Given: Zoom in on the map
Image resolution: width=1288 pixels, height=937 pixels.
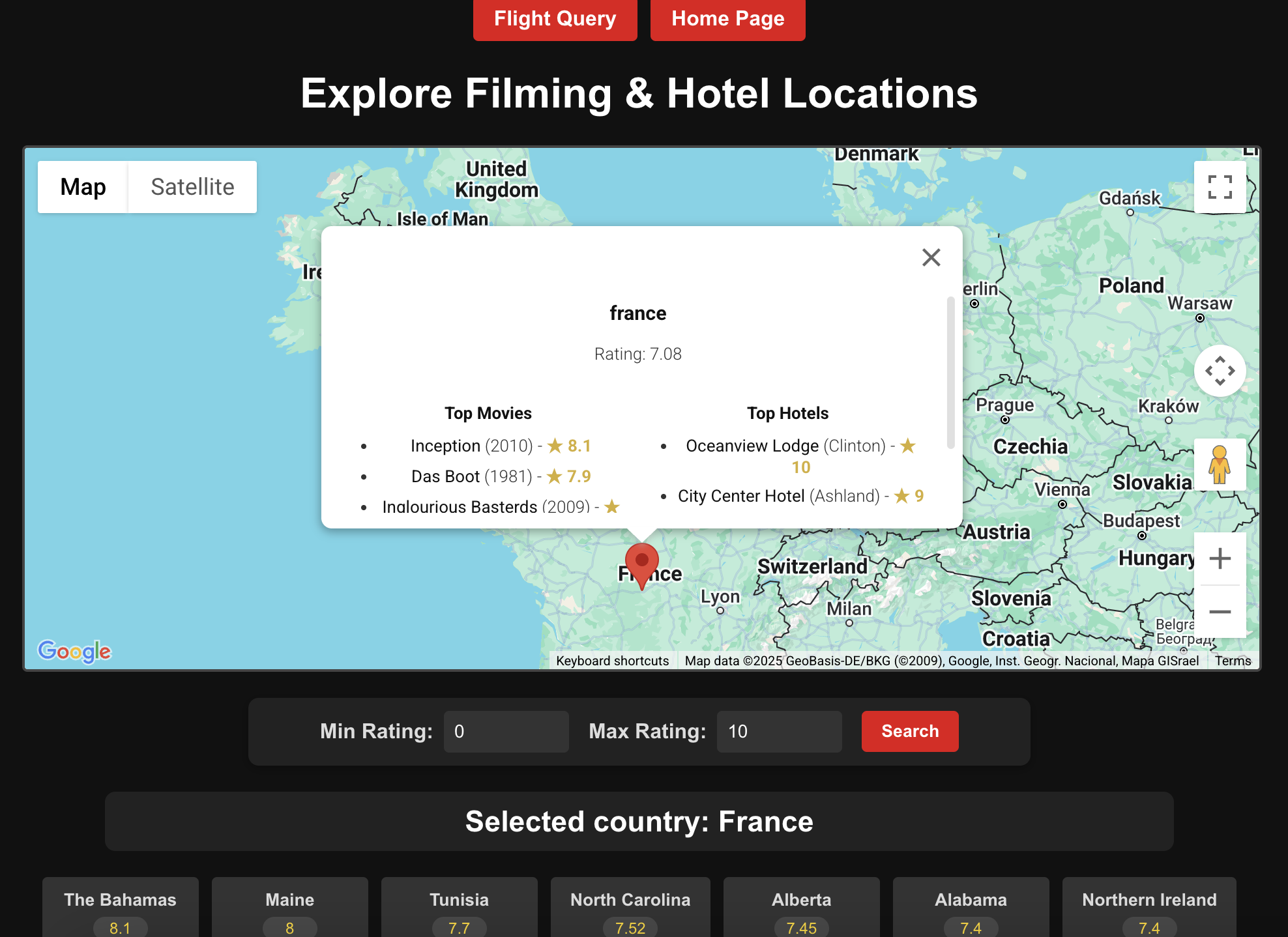Looking at the screenshot, I should [1220, 558].
